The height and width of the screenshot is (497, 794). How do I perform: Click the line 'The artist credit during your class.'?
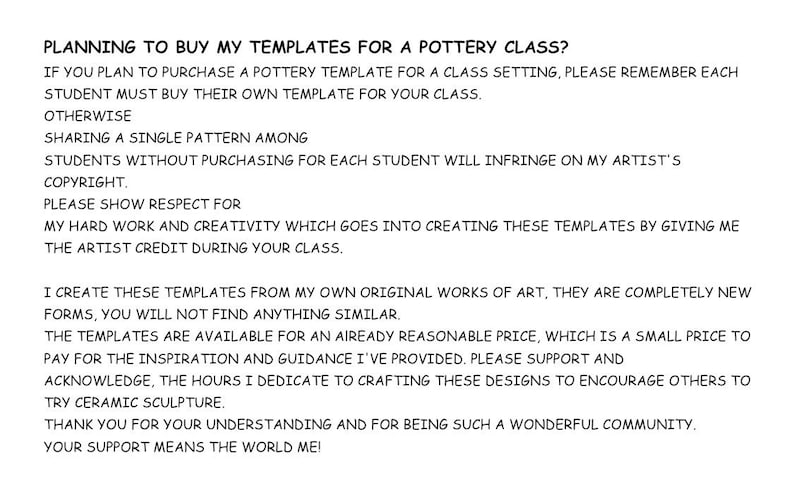click(x=193, y=248)
